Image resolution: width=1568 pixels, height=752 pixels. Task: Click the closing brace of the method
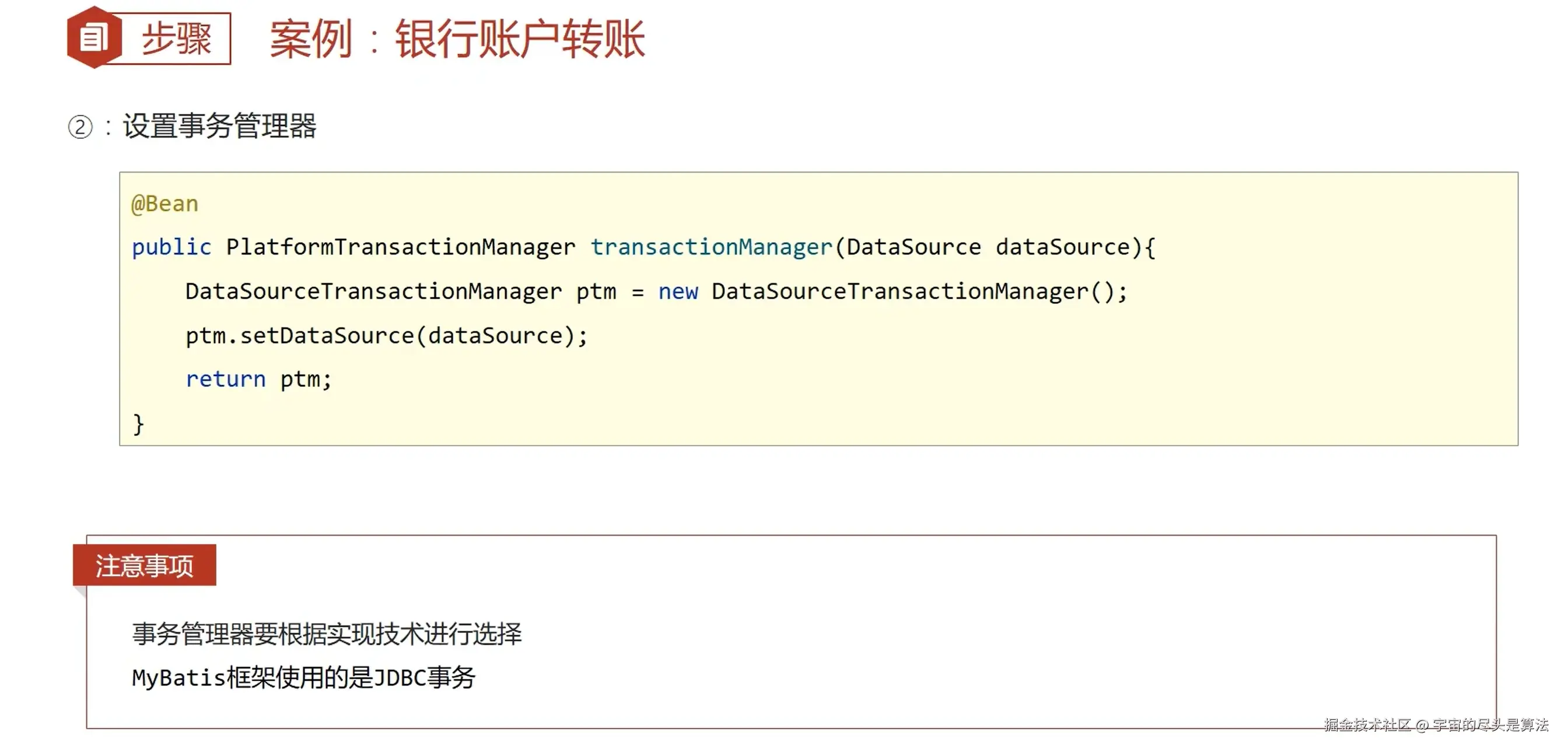pyautogui.click(x=139, y=424)
